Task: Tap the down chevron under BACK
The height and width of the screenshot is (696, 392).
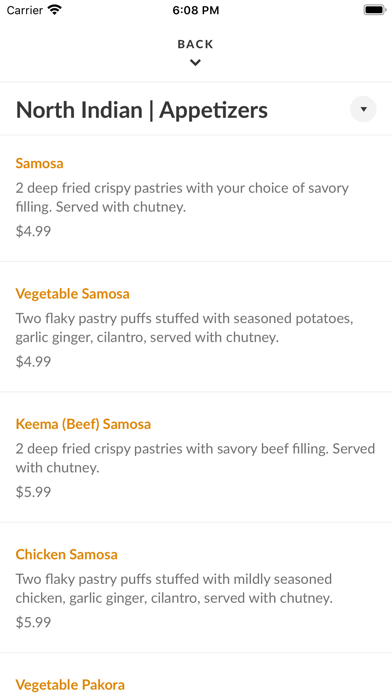Action: [195, 63]
